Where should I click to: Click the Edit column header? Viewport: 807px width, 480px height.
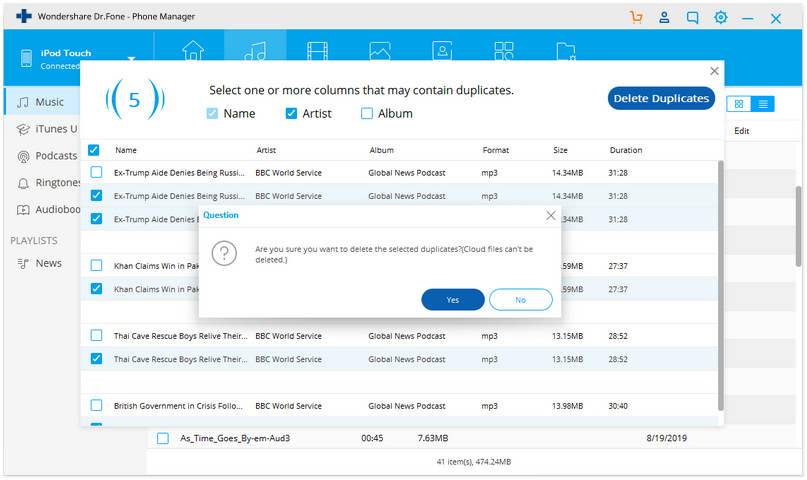pyautogui.click(x=742, y=131)
